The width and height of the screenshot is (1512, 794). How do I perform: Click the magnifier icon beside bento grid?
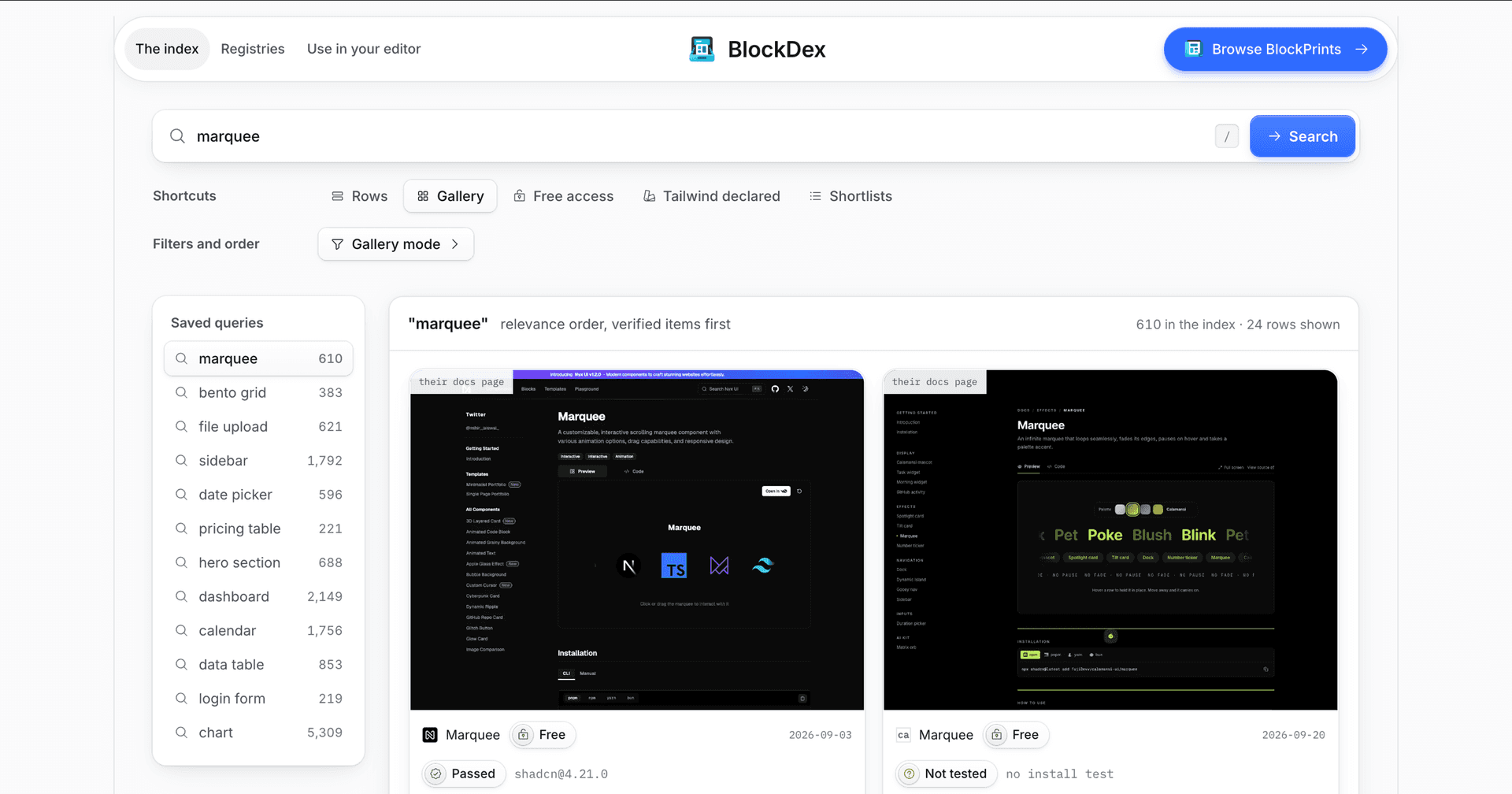[181, 392]
